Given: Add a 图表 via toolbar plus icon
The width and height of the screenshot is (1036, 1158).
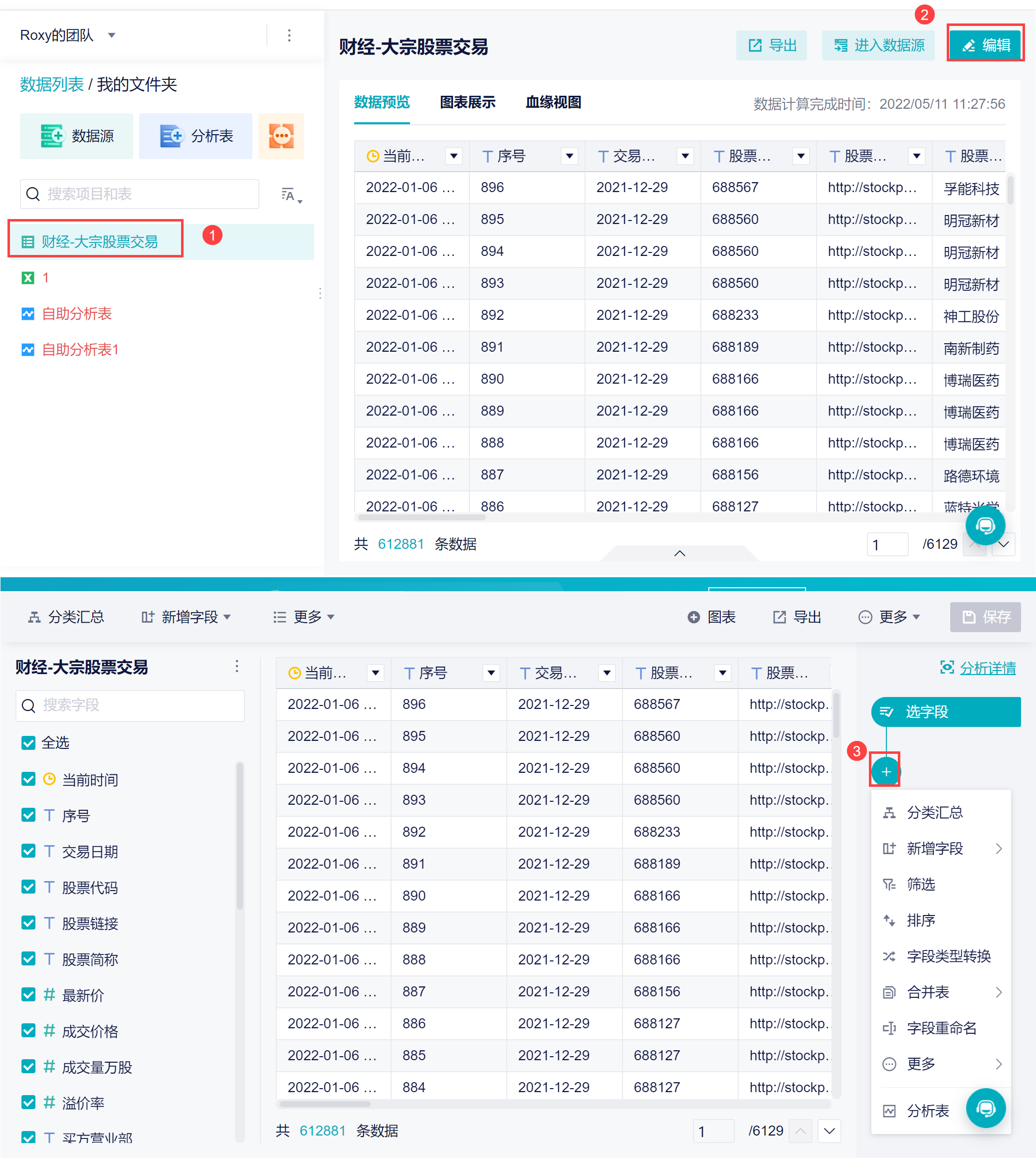Looking at the screenshot, I should coord(693,617).
